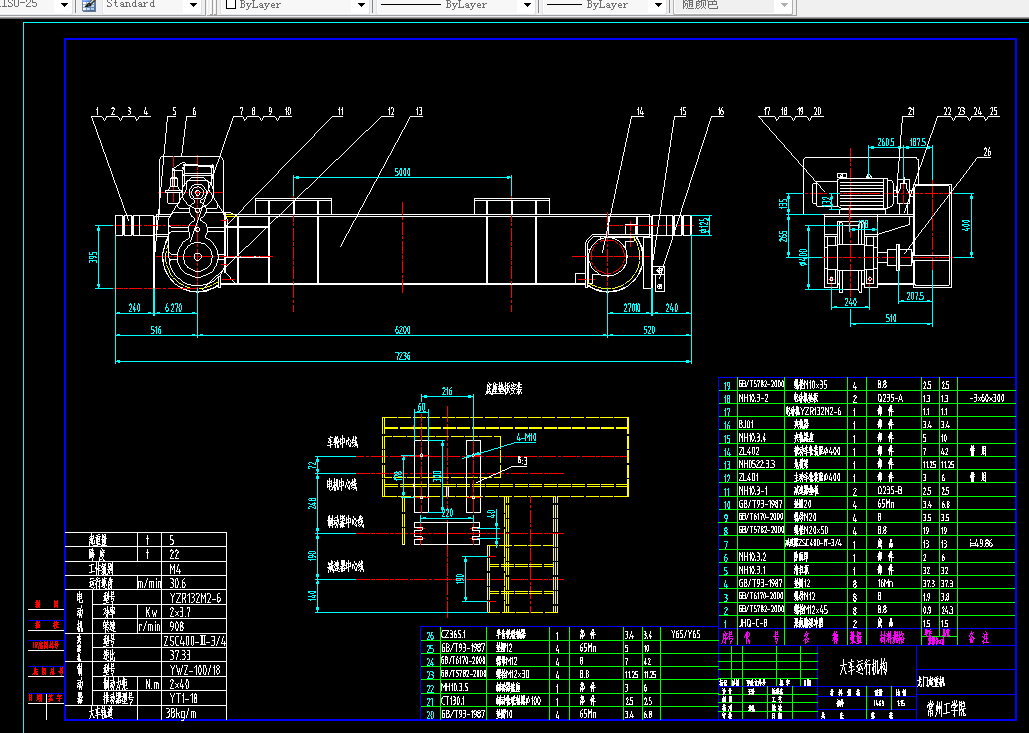This screenshot has height=733, width=1029.
Task: Select the ZL401 code cell
Action: click(748, 477)
